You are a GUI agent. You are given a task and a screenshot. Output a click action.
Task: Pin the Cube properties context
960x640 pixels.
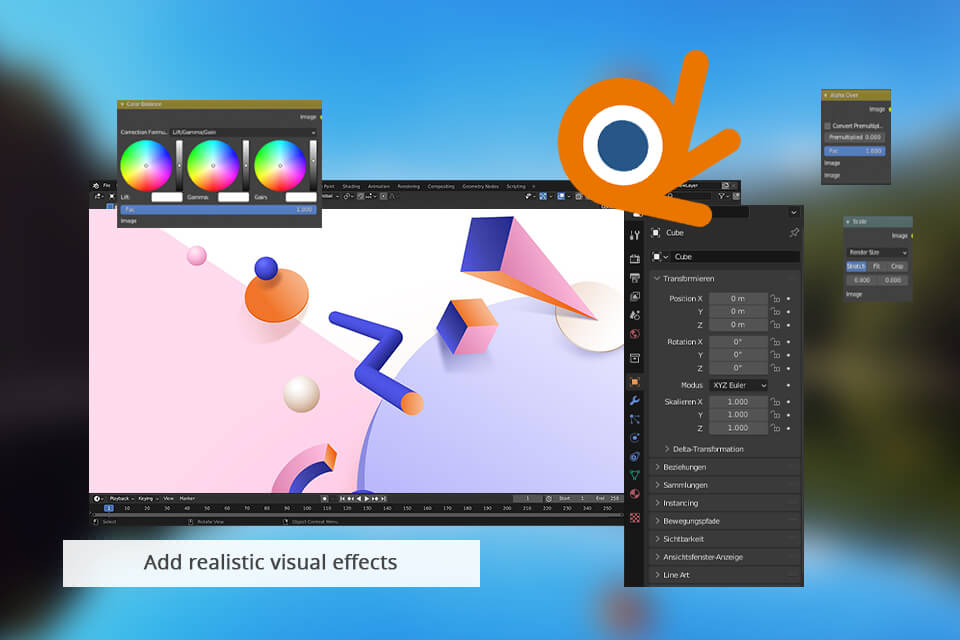[794, 232]
